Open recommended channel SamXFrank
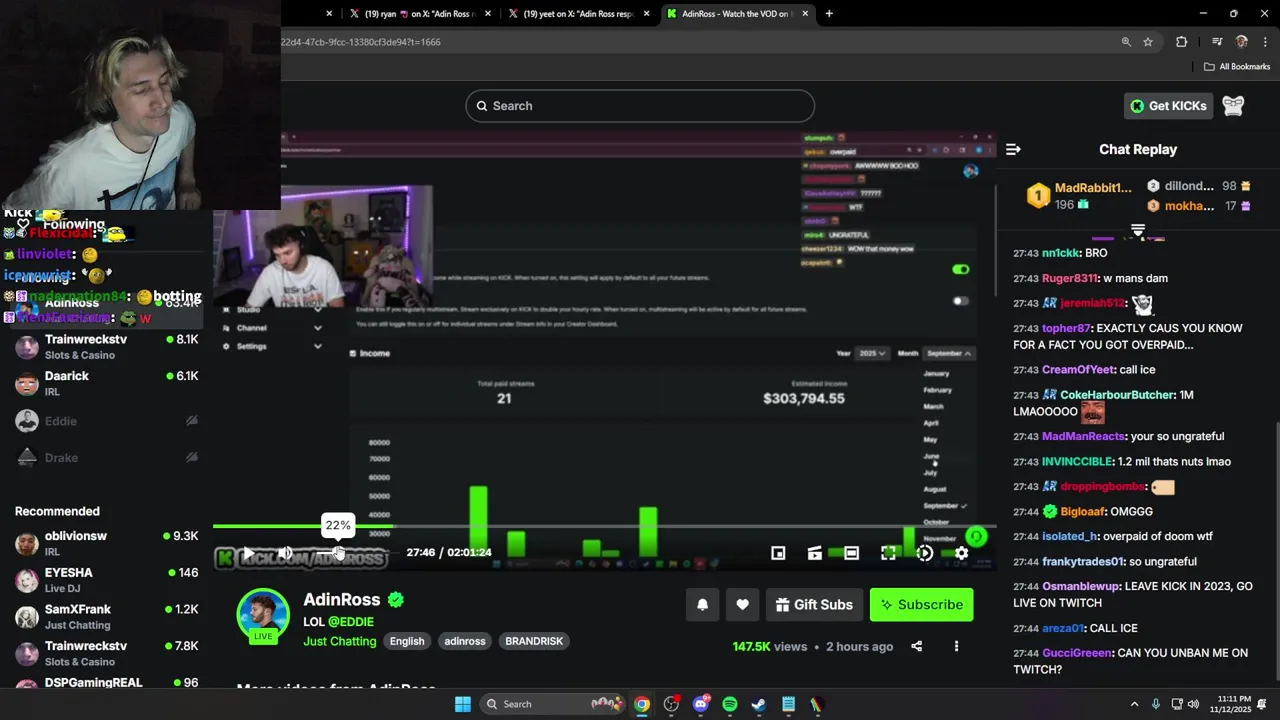This screenshot has width=1280, height=720. pyautogui.click(x=107, y=617)
